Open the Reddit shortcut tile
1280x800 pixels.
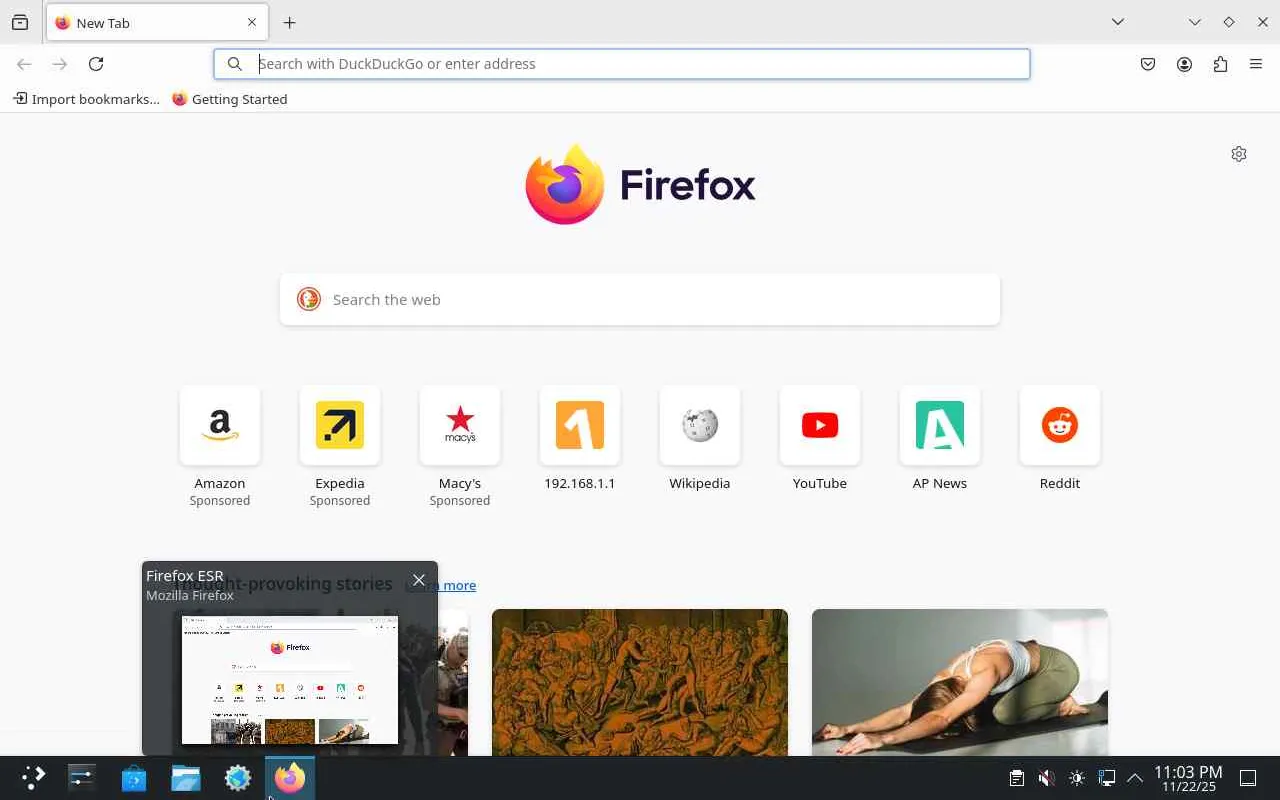point(1060,439)
